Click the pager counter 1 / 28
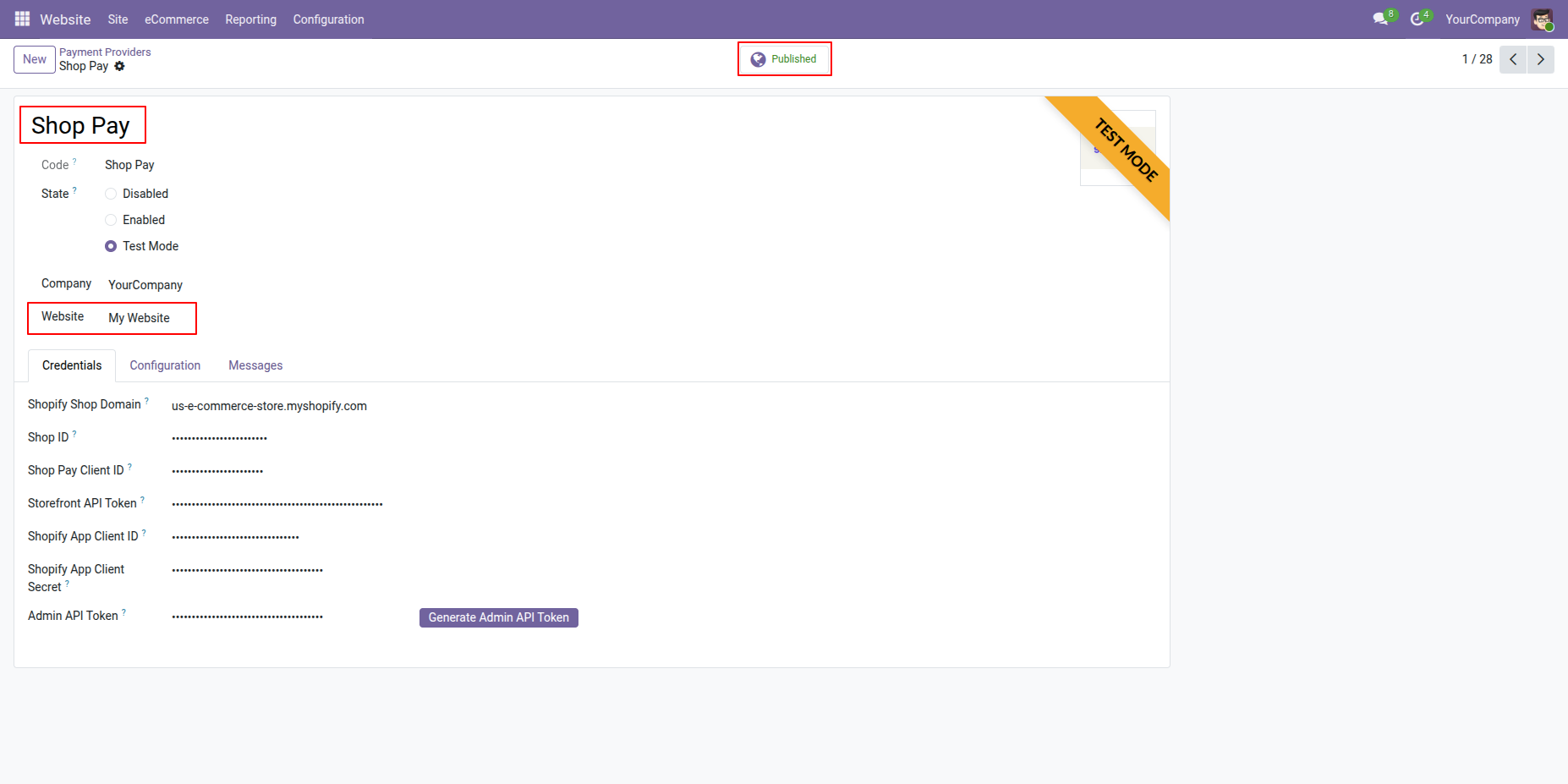Viewport: 1568px width, 784px height. pyautogui.click(x=1477, y=59)
